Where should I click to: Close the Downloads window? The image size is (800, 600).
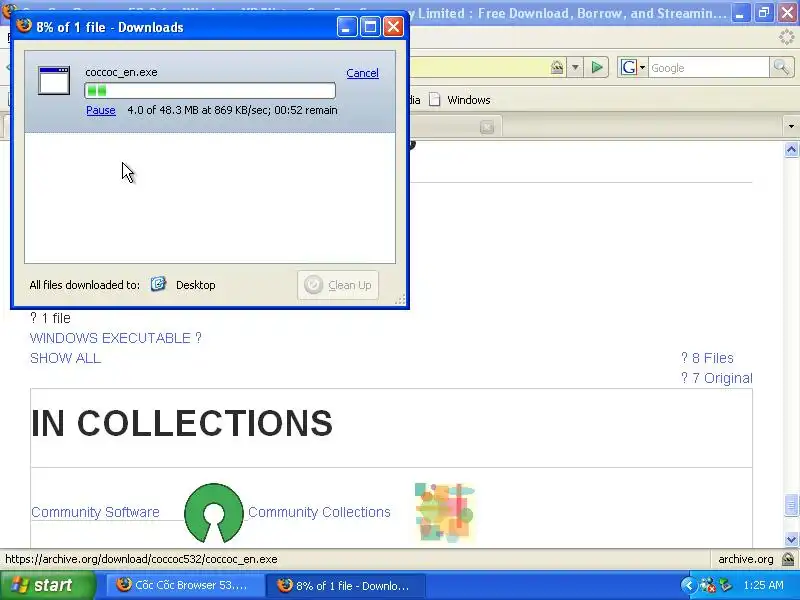point(393,27)
